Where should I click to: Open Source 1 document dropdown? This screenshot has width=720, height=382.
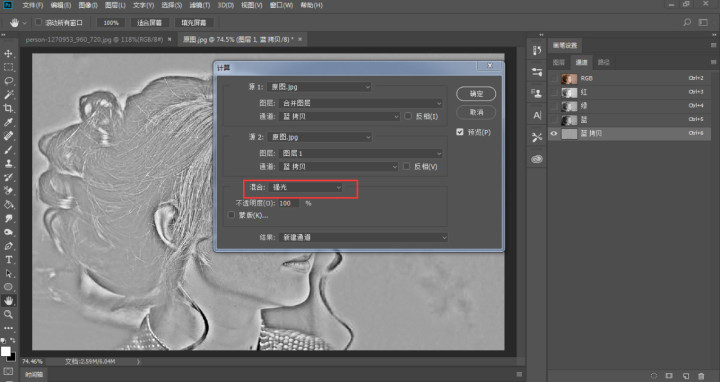tap(319, 87)
